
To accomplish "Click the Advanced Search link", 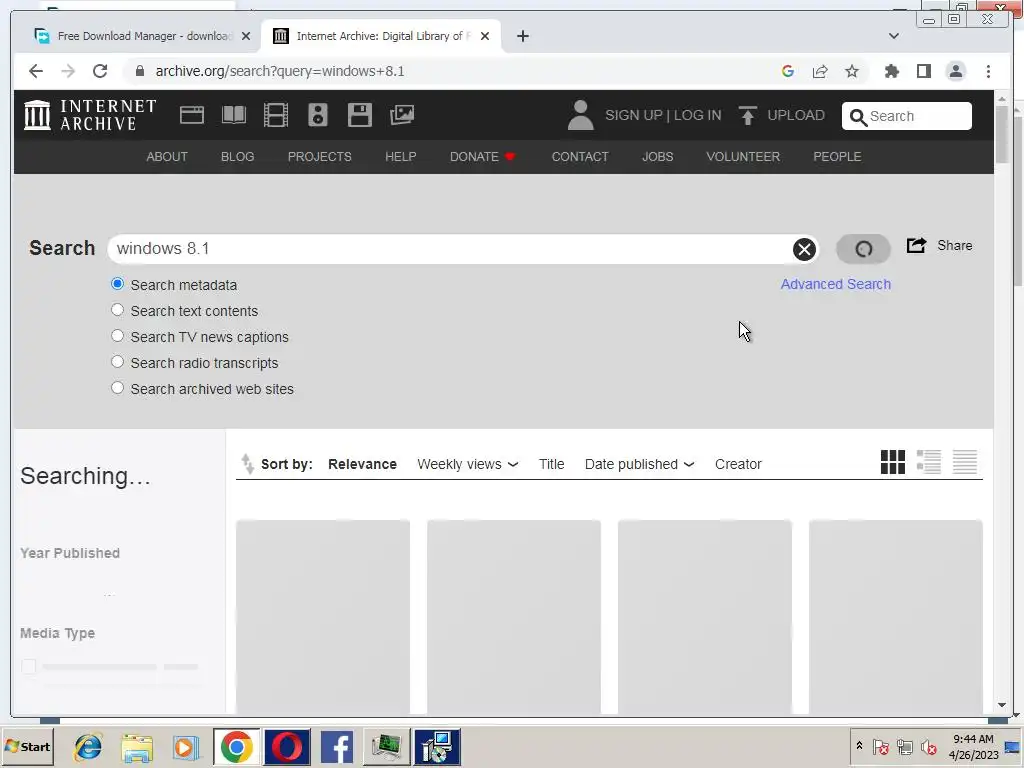I will [x=836, y=284].
